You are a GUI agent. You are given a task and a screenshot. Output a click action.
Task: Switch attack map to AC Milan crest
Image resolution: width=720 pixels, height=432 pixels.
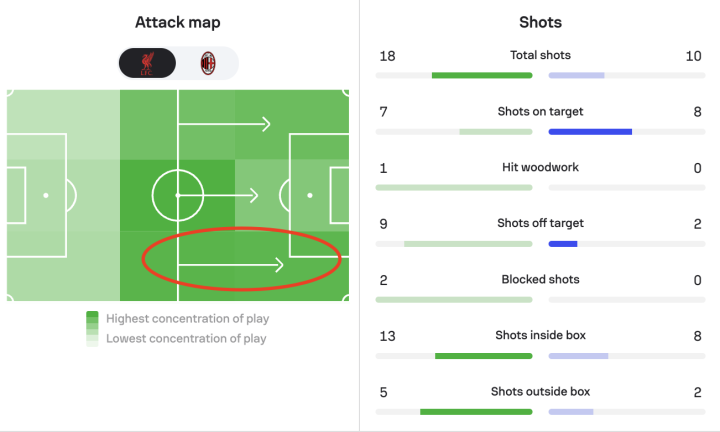tap(208, 63)
